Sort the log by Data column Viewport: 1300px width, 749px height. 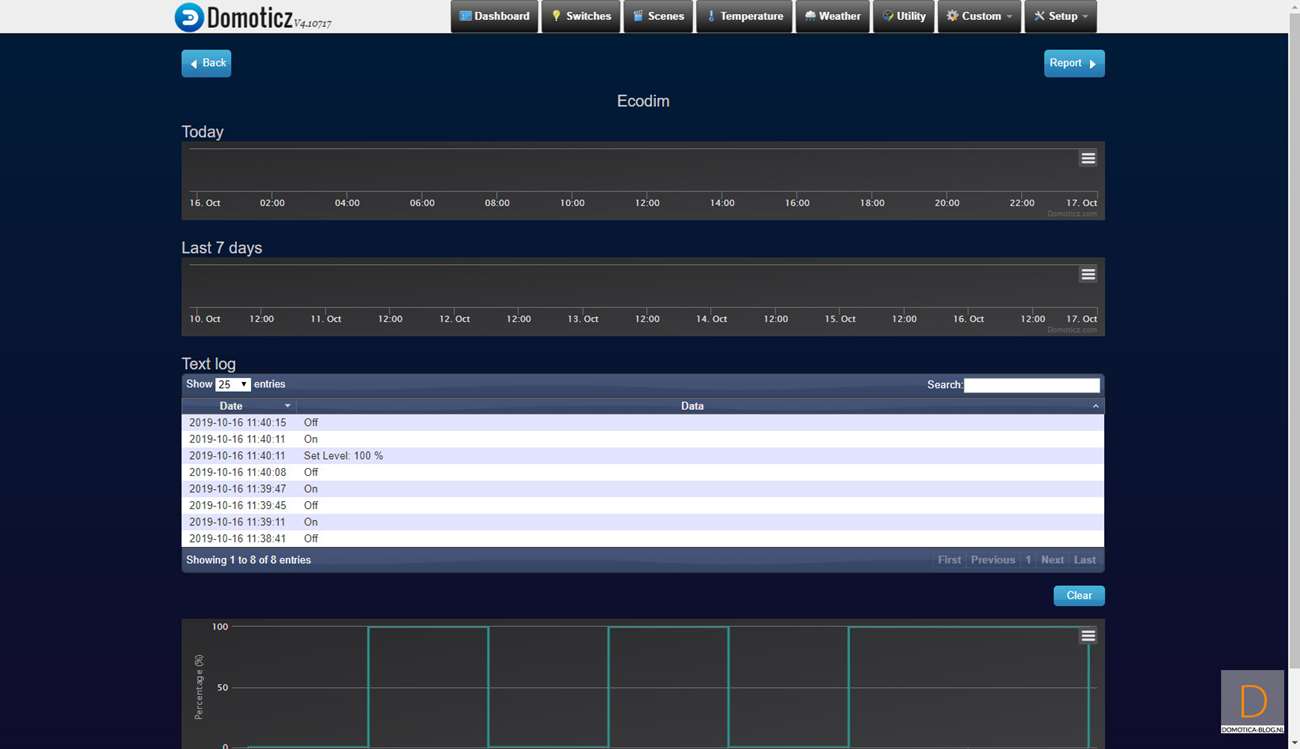(692, 406)
